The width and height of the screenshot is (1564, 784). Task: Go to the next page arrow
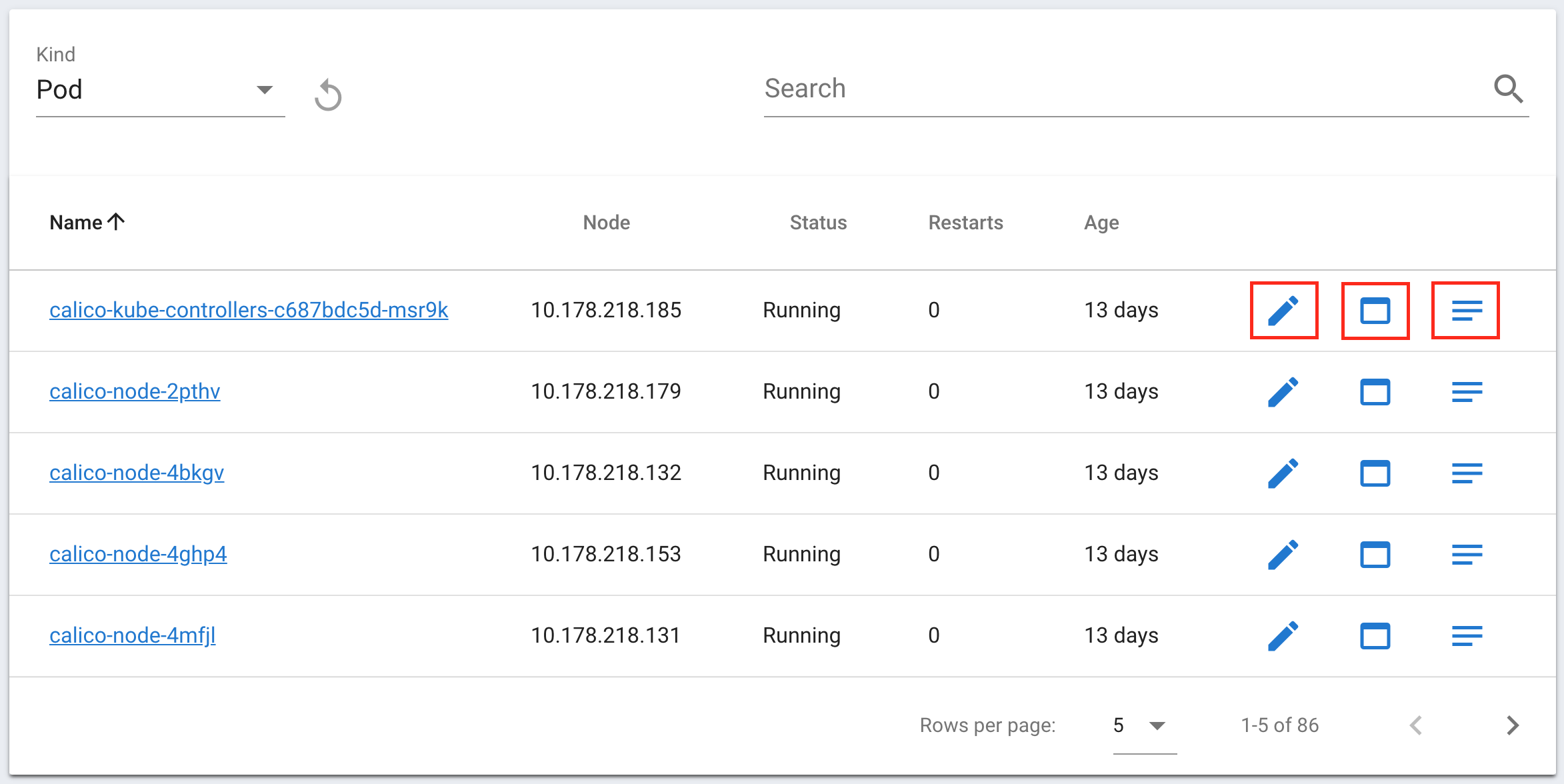click(x=1513, y=725)
